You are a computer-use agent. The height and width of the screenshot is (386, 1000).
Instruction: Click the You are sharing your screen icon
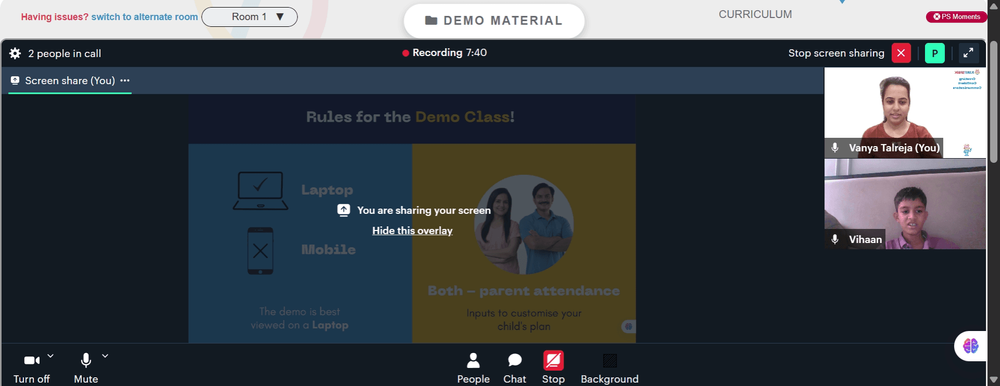(x=343, y=210)
